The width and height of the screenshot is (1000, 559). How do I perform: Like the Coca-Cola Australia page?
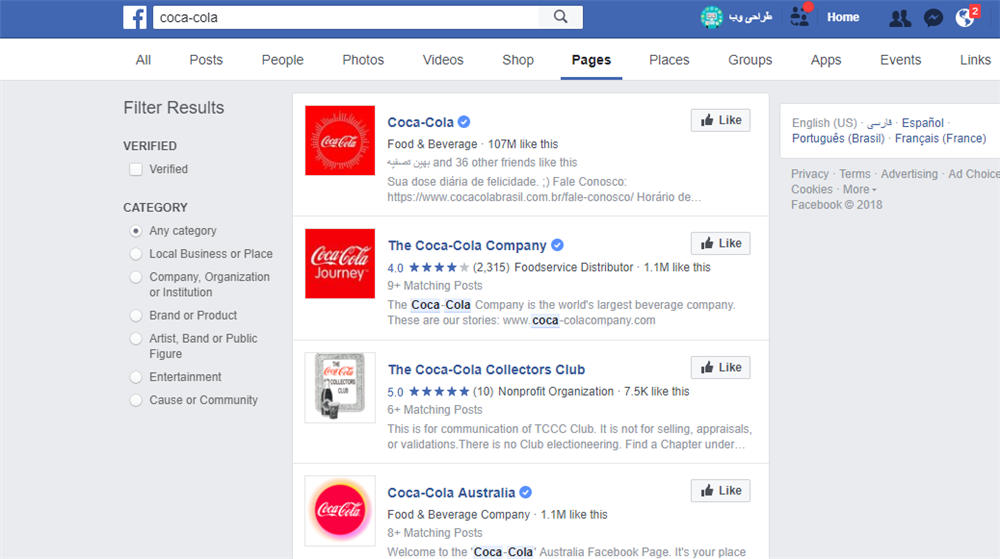click(x=721, y=490)
